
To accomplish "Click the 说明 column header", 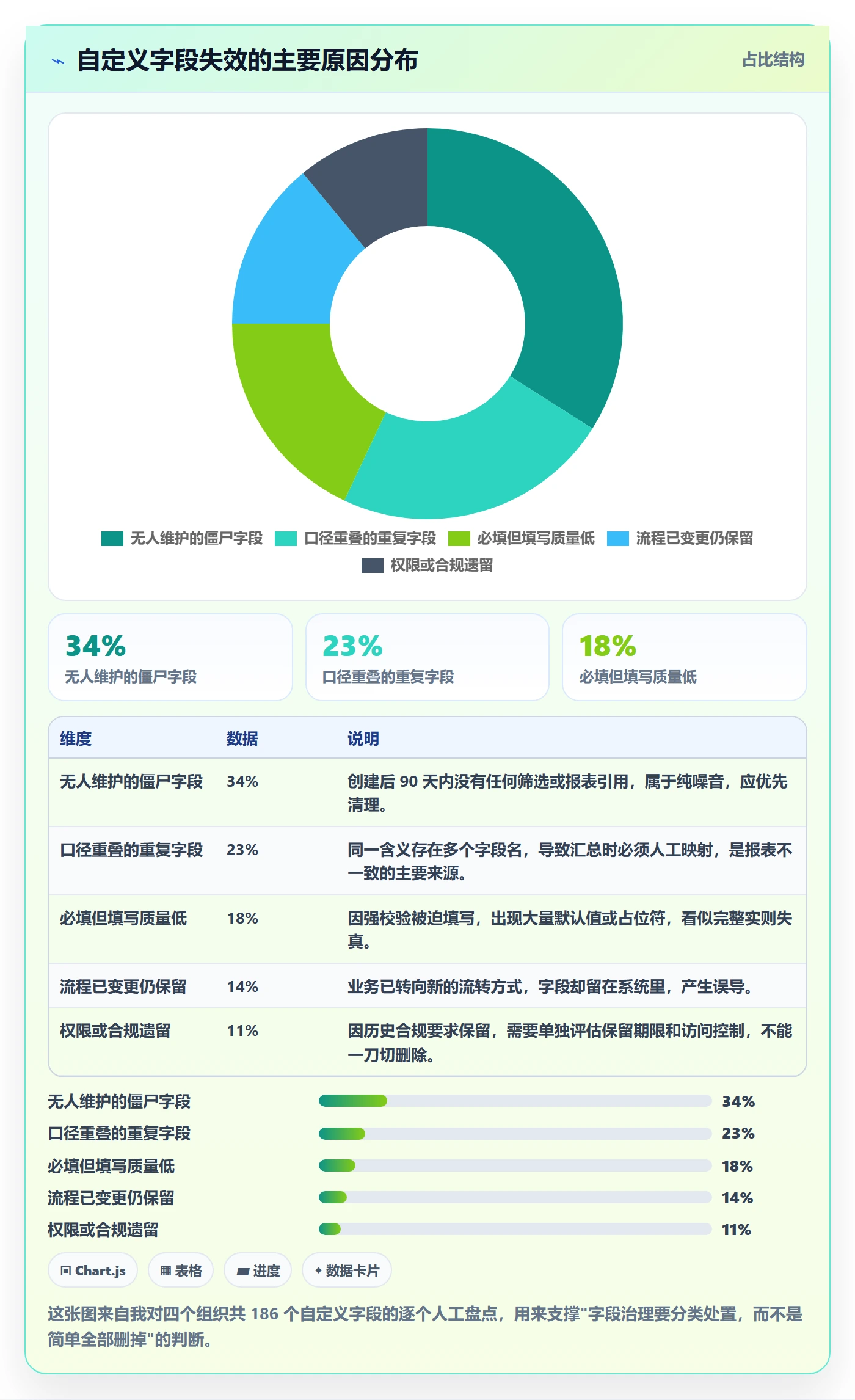I will pyautogui.click(x=363, y=738).
